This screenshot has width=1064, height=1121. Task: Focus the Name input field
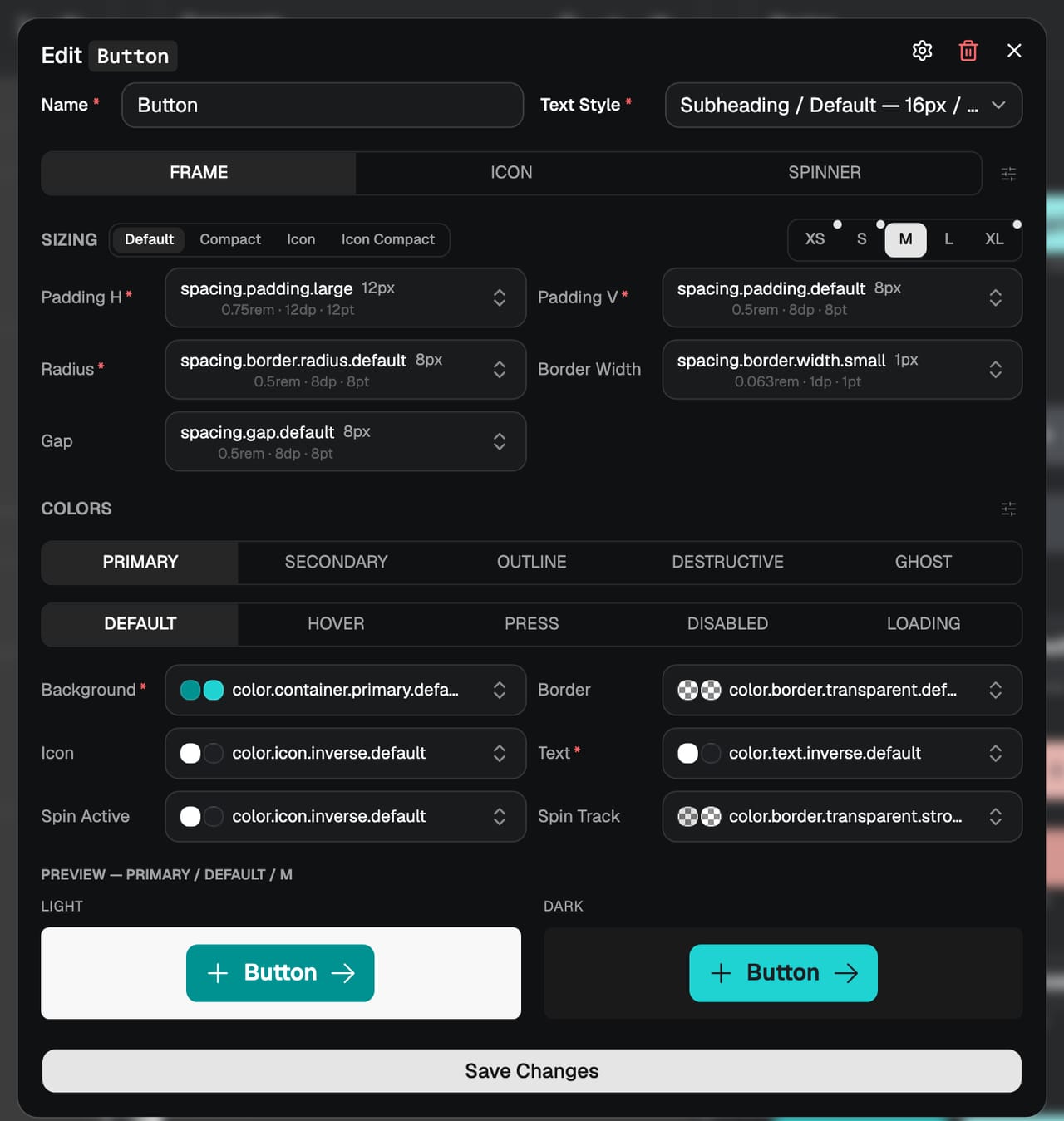[x=323, y=106]
